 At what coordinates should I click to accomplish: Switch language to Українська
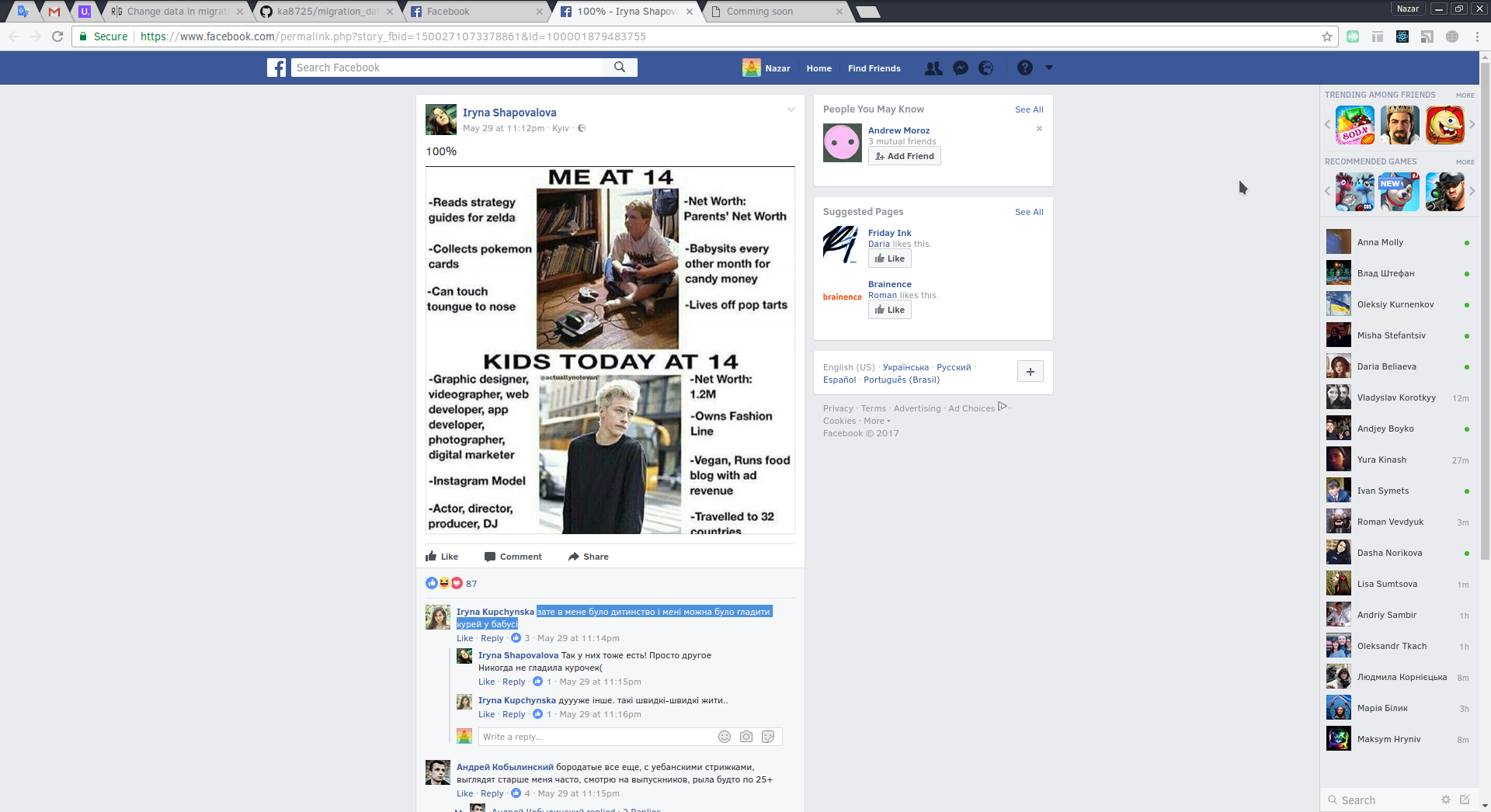[905, 367]
